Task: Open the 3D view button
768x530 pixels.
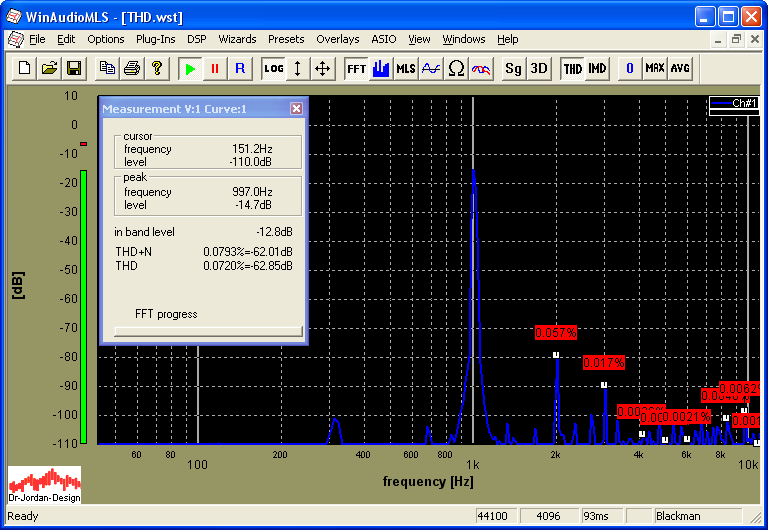Action: click(x=539, y=68)
